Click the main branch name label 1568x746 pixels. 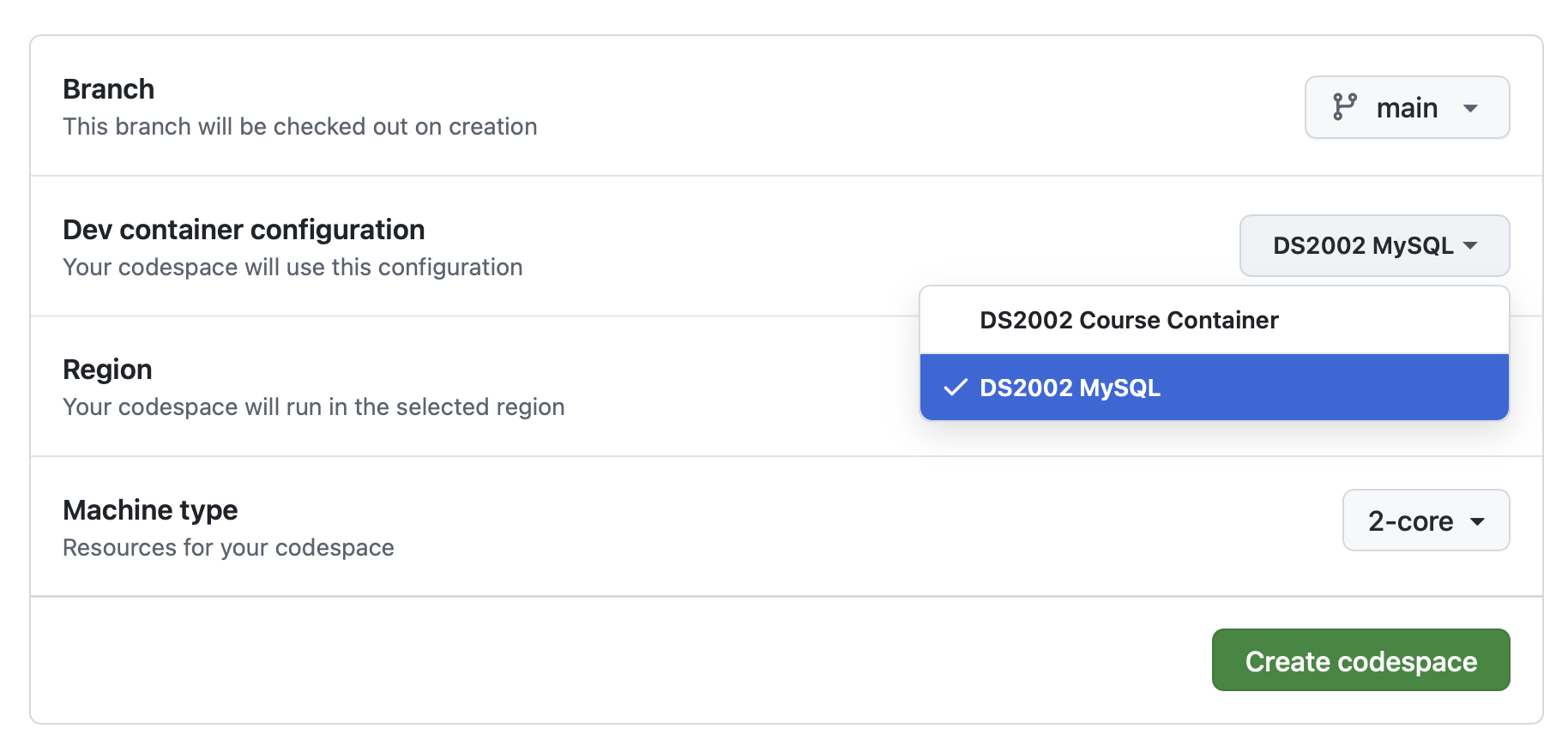pyautogui.click(x=1407, y=108)
